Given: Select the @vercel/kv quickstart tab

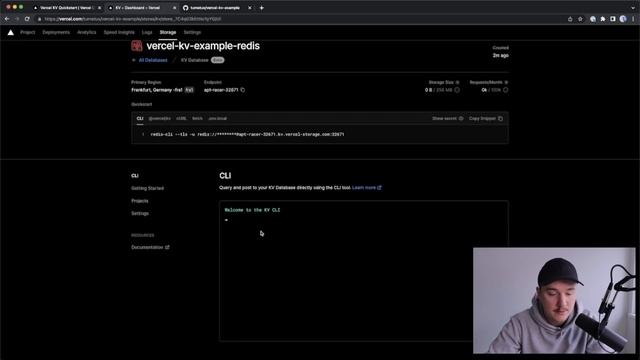Looking at the screenshot, I should 160,118.
